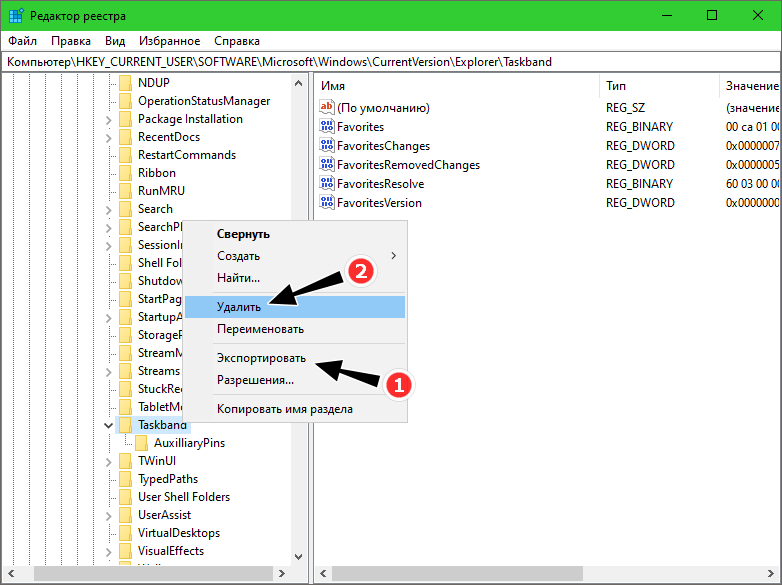
Task: Open the Файл menu
Action: 23,41
